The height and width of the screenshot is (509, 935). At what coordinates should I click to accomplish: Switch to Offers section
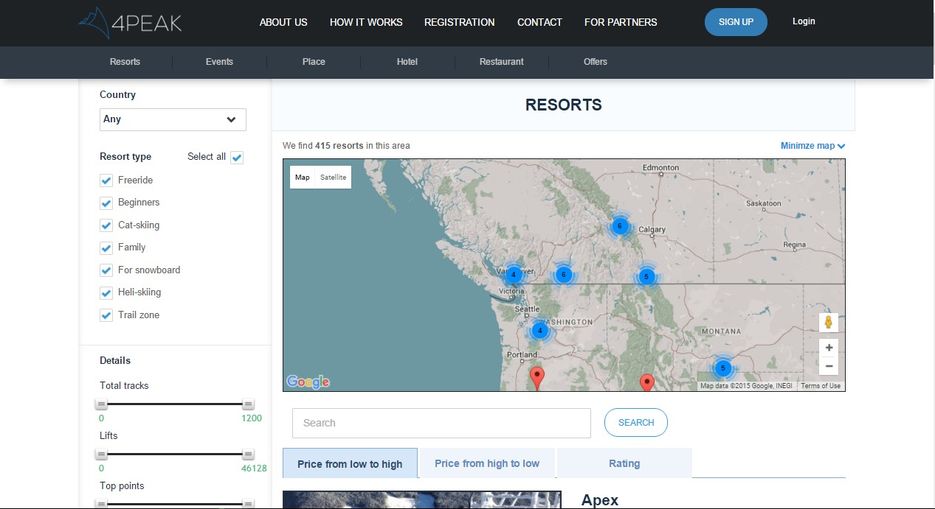(x=595, y=61)
